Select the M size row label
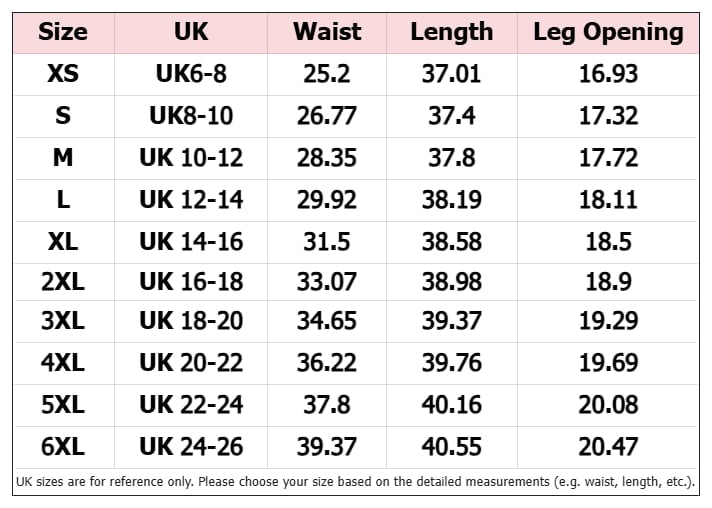 coord(63,158)
